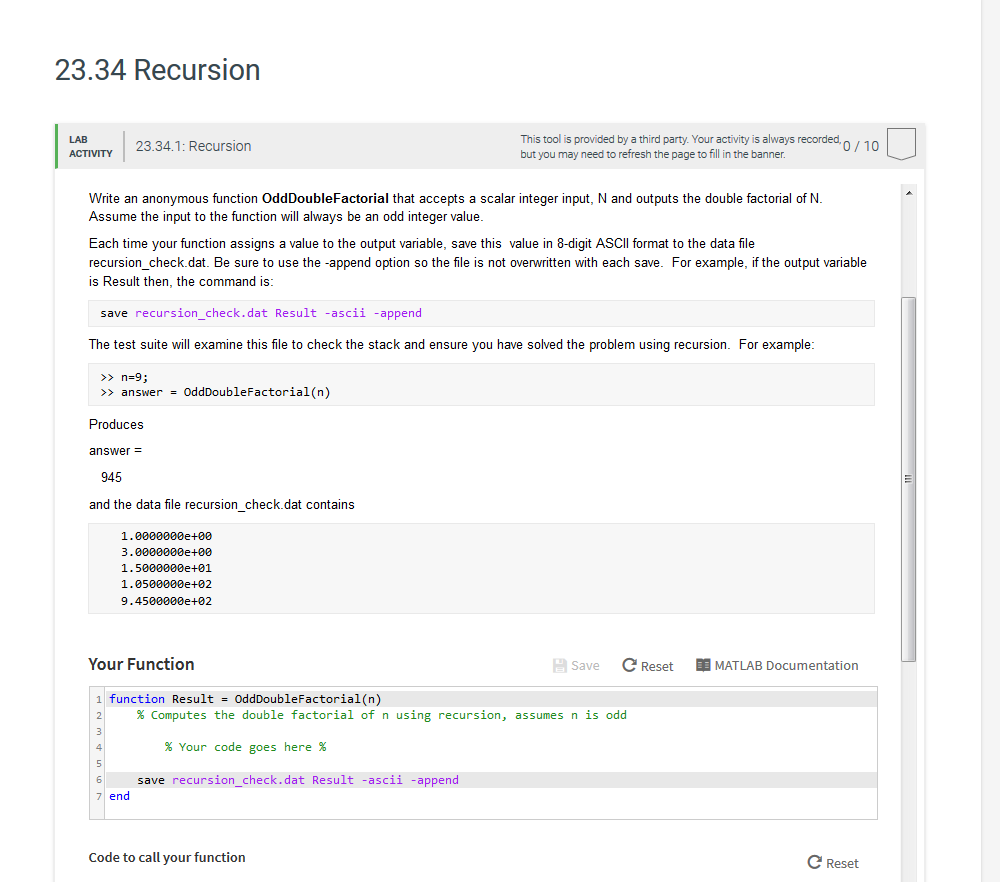1000x882 pixels.
Task: Reset the code-to-call section with its Reset icon
Action: pos(817,863)
